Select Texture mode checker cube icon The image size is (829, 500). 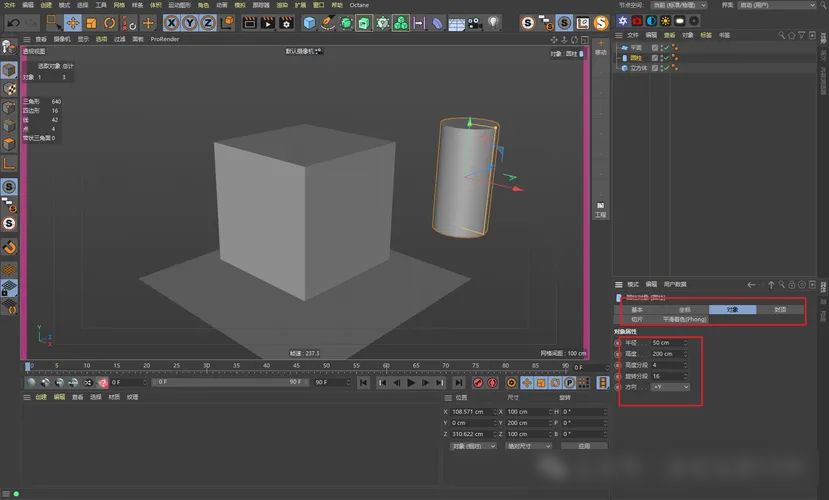coord(9,88)
